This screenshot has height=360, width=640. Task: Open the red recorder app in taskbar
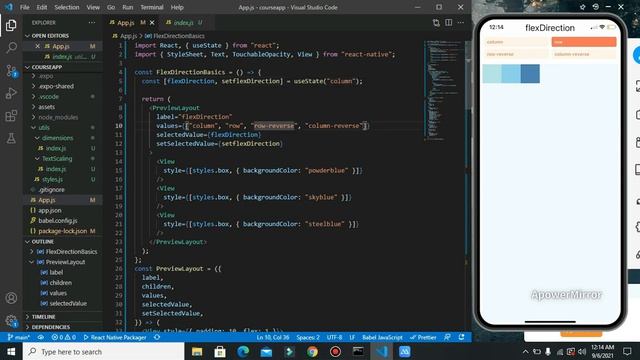click(335, 351)
